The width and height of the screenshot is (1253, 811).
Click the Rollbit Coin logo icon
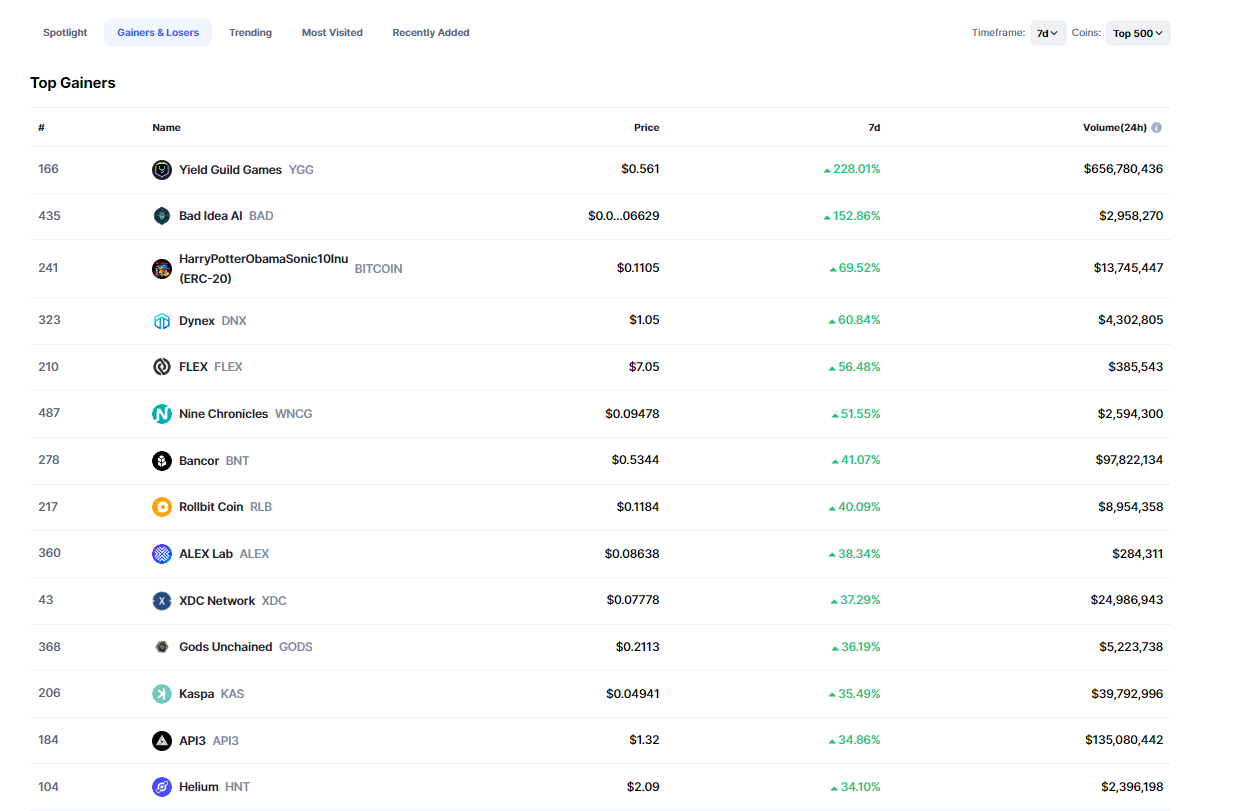click(x=161, y=507)
